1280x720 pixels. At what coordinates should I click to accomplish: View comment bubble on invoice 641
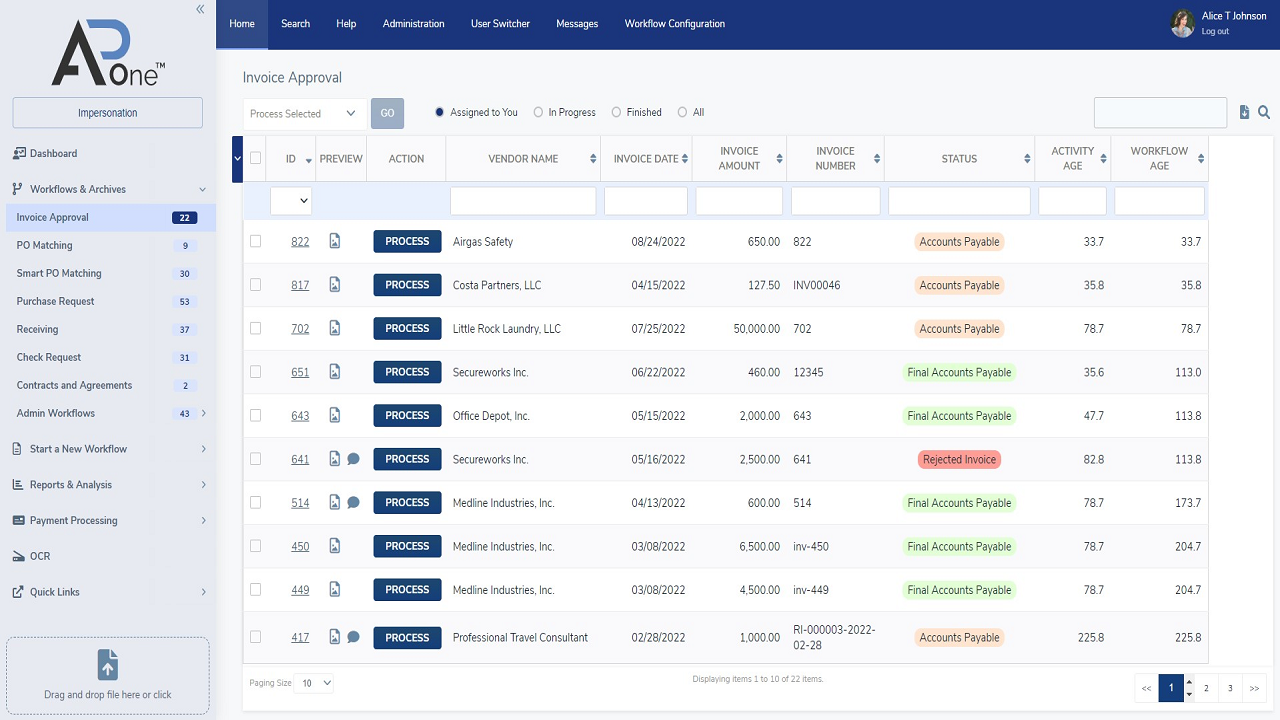click(x=353, y=459)
